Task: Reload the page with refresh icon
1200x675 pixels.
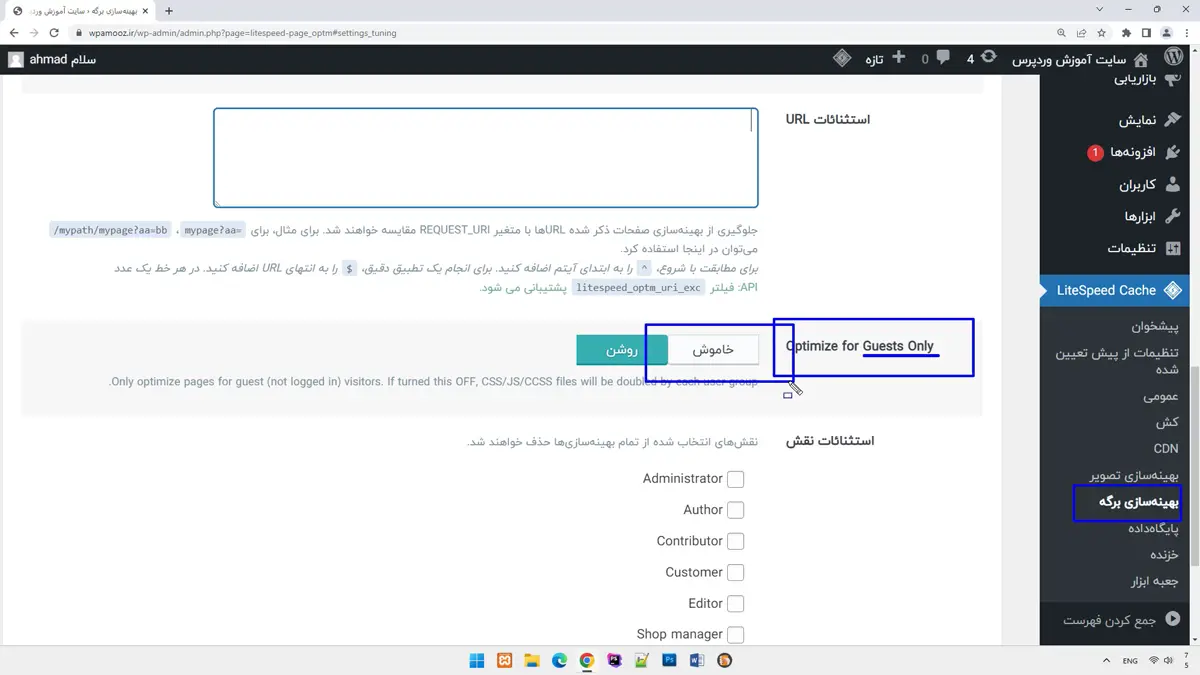Action: [55, 32]
